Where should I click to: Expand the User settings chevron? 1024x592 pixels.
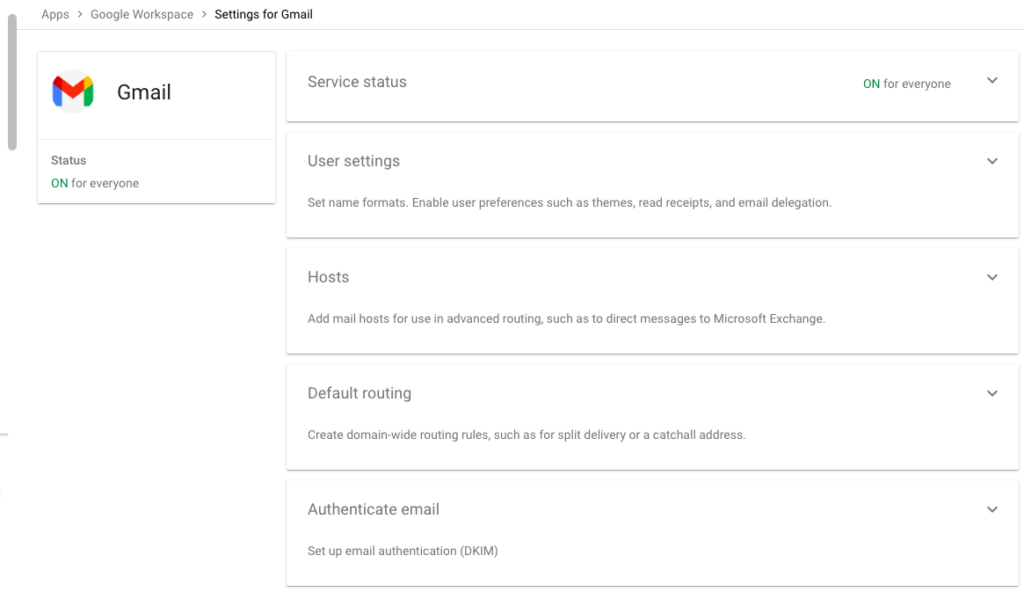coord(992,161)
